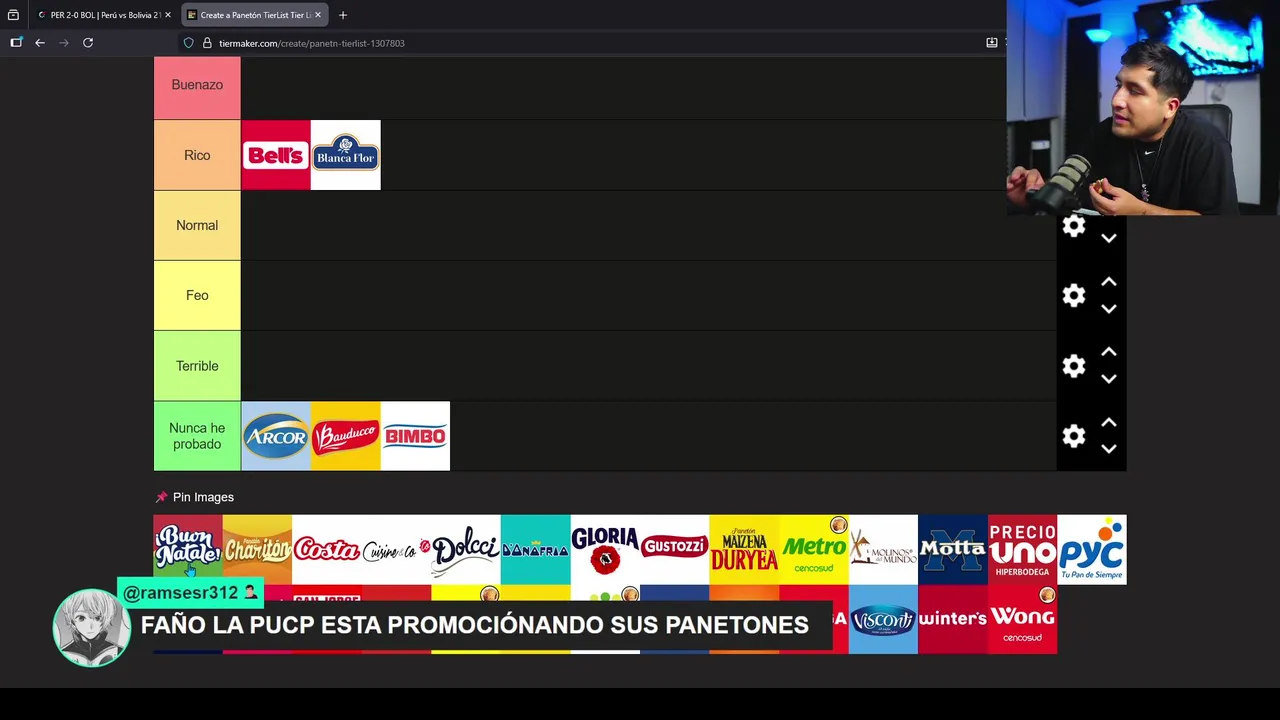The height and width of the screenshot is (720, 1280).
Task: Pick the PYC Tu Pan de Siempre image
Action: (1092, 549)
